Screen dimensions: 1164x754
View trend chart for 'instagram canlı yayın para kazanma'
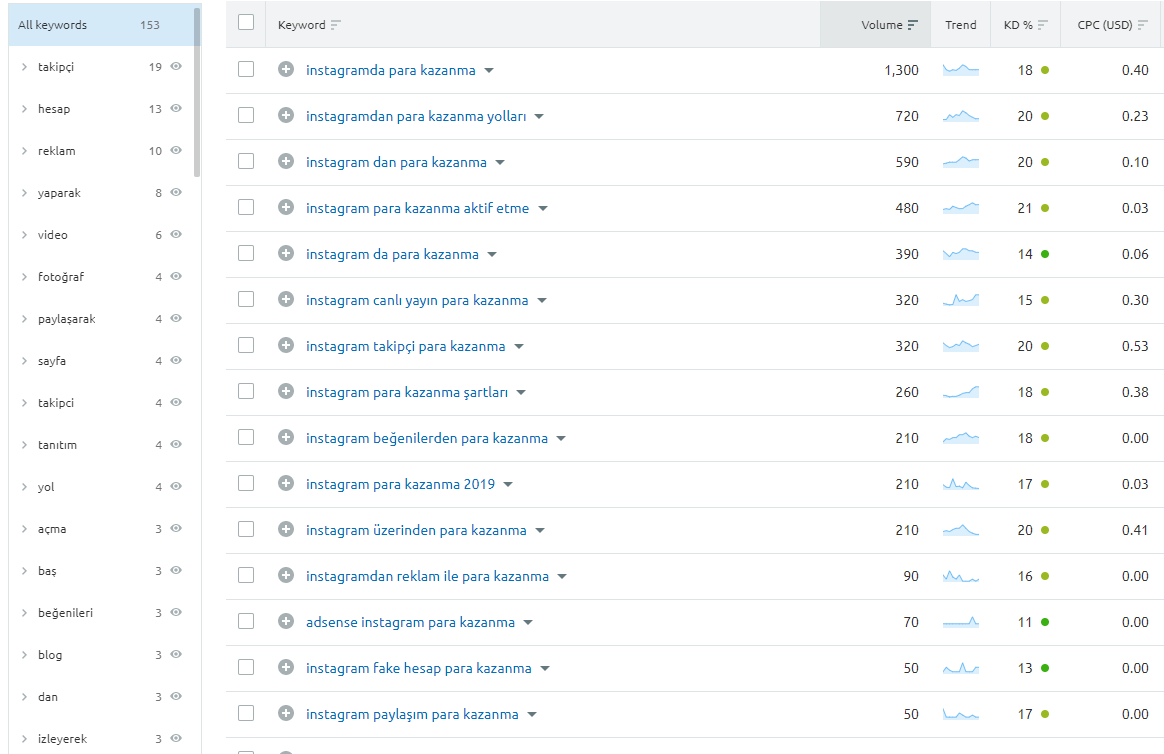click(x=961, y=300)
